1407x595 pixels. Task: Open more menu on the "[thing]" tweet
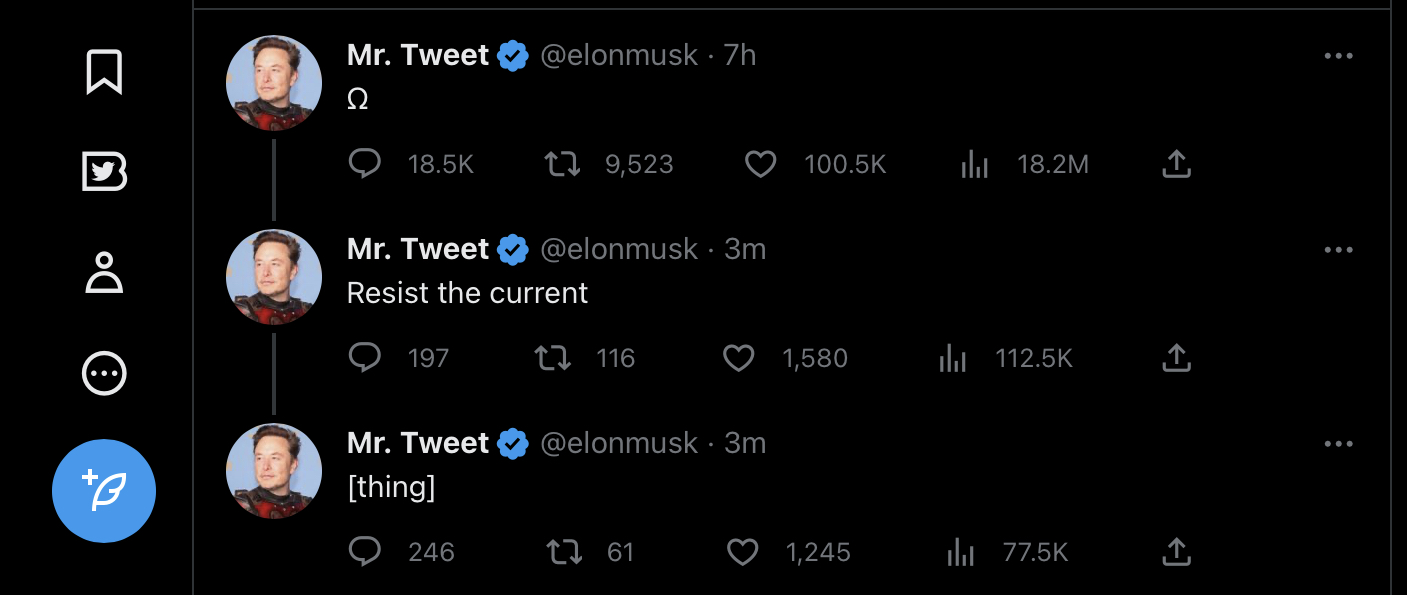tap(1338, 444)
